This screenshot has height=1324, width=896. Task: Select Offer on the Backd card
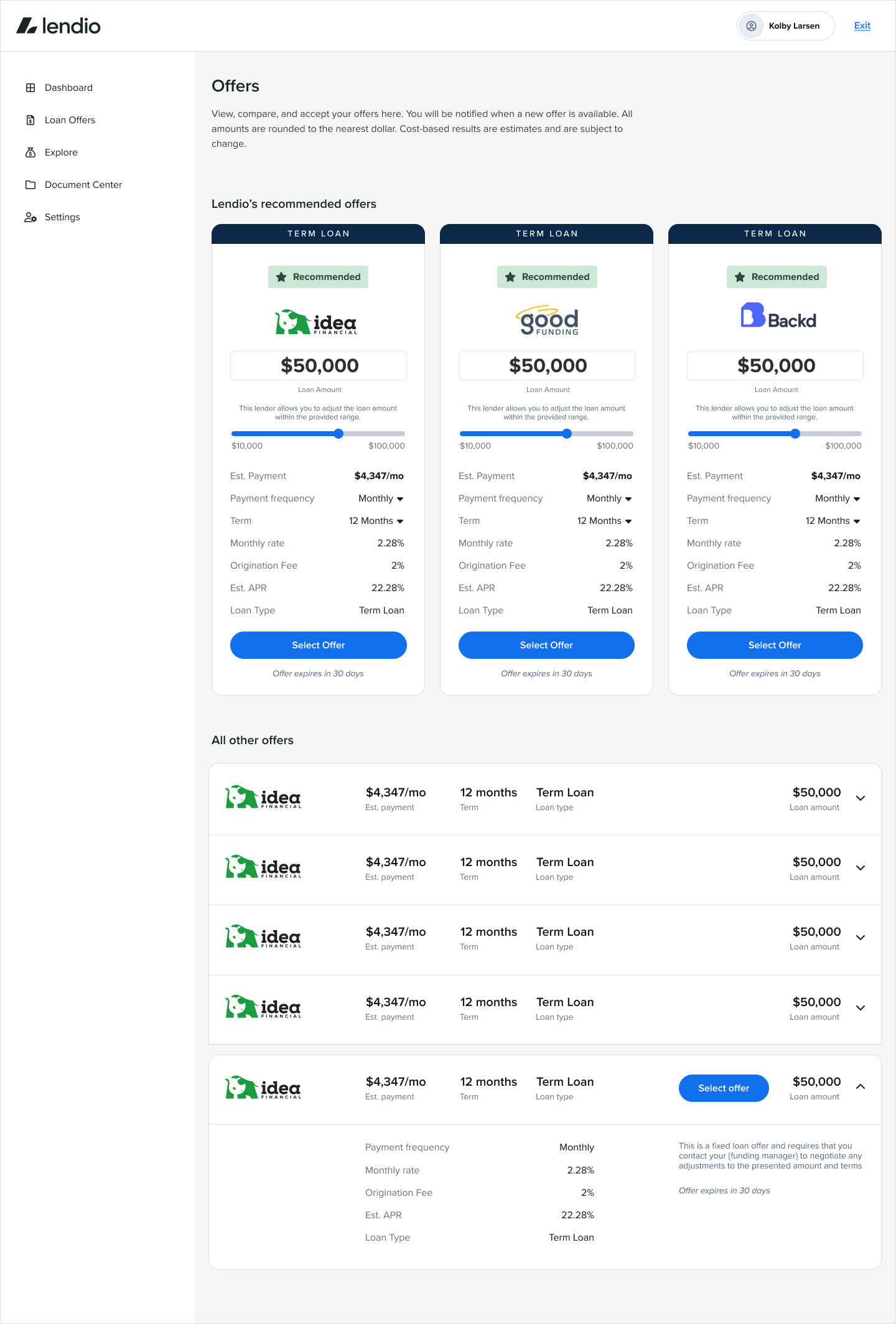[x=775, y=645]
